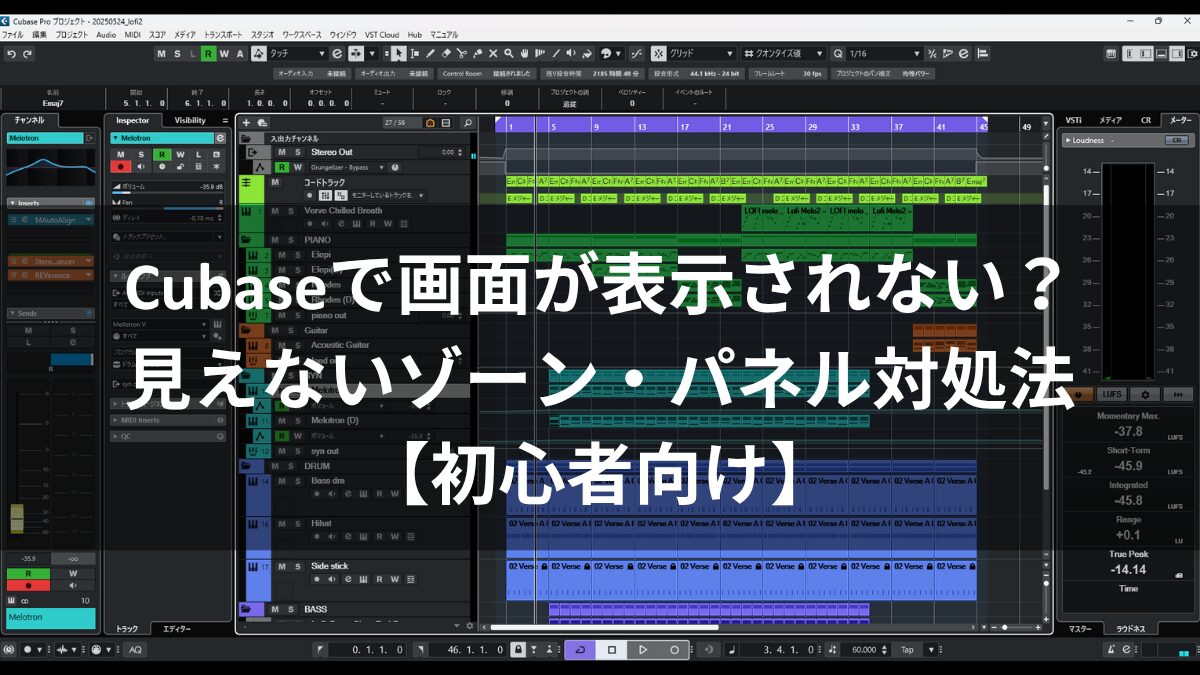Open the トランスポート menu
This screenshot has height=675, width=1200.
pyautogui.click(x=223, y=34)
